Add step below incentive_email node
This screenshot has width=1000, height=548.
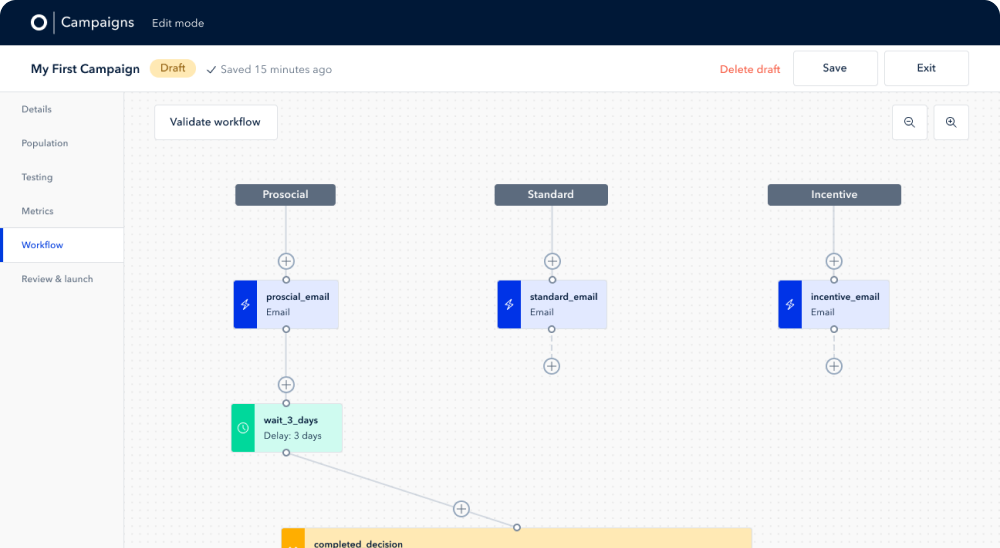tap(834, 366)
